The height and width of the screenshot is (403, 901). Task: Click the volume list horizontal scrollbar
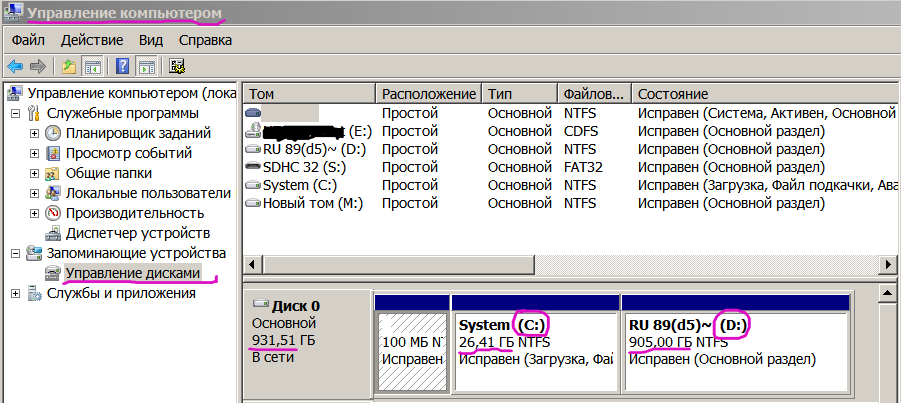[x=560, y=263]
